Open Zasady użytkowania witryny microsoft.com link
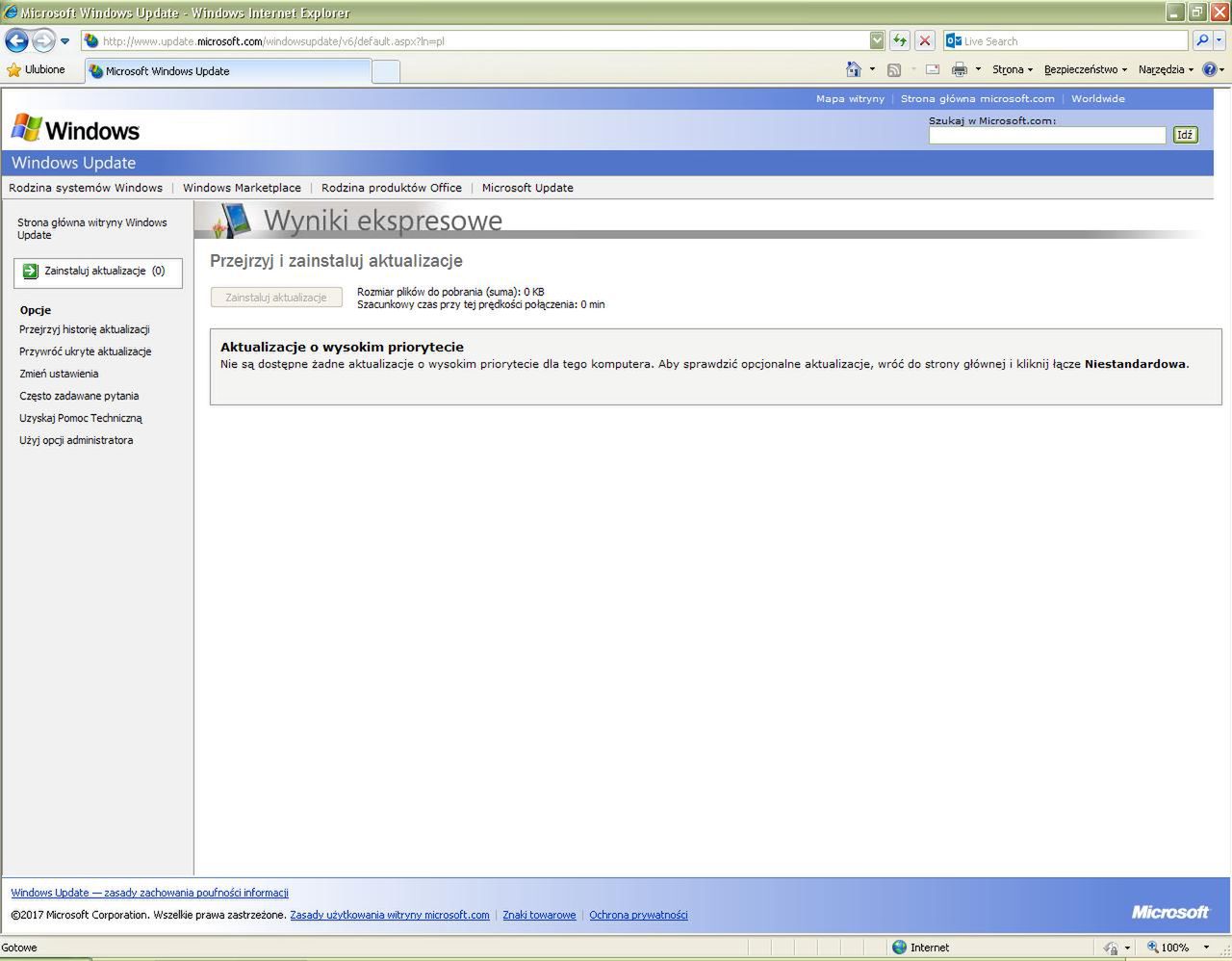 [x=390, y=915]
